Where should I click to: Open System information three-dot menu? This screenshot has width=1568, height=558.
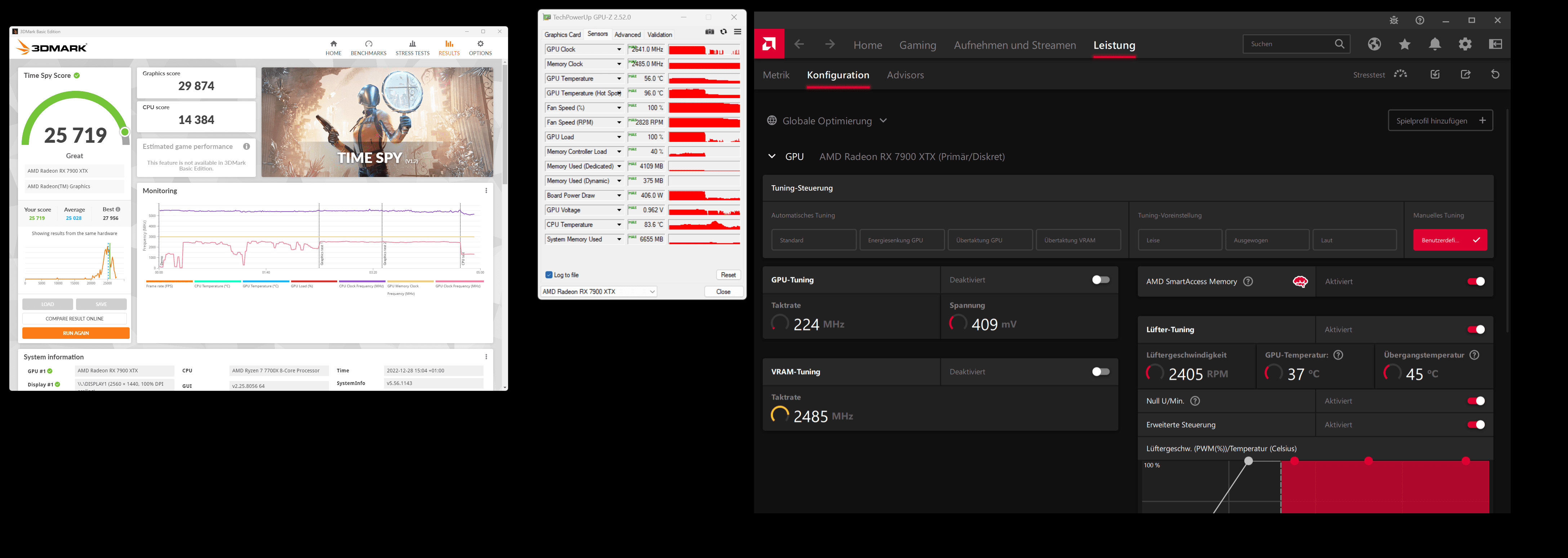coord(486,357)
